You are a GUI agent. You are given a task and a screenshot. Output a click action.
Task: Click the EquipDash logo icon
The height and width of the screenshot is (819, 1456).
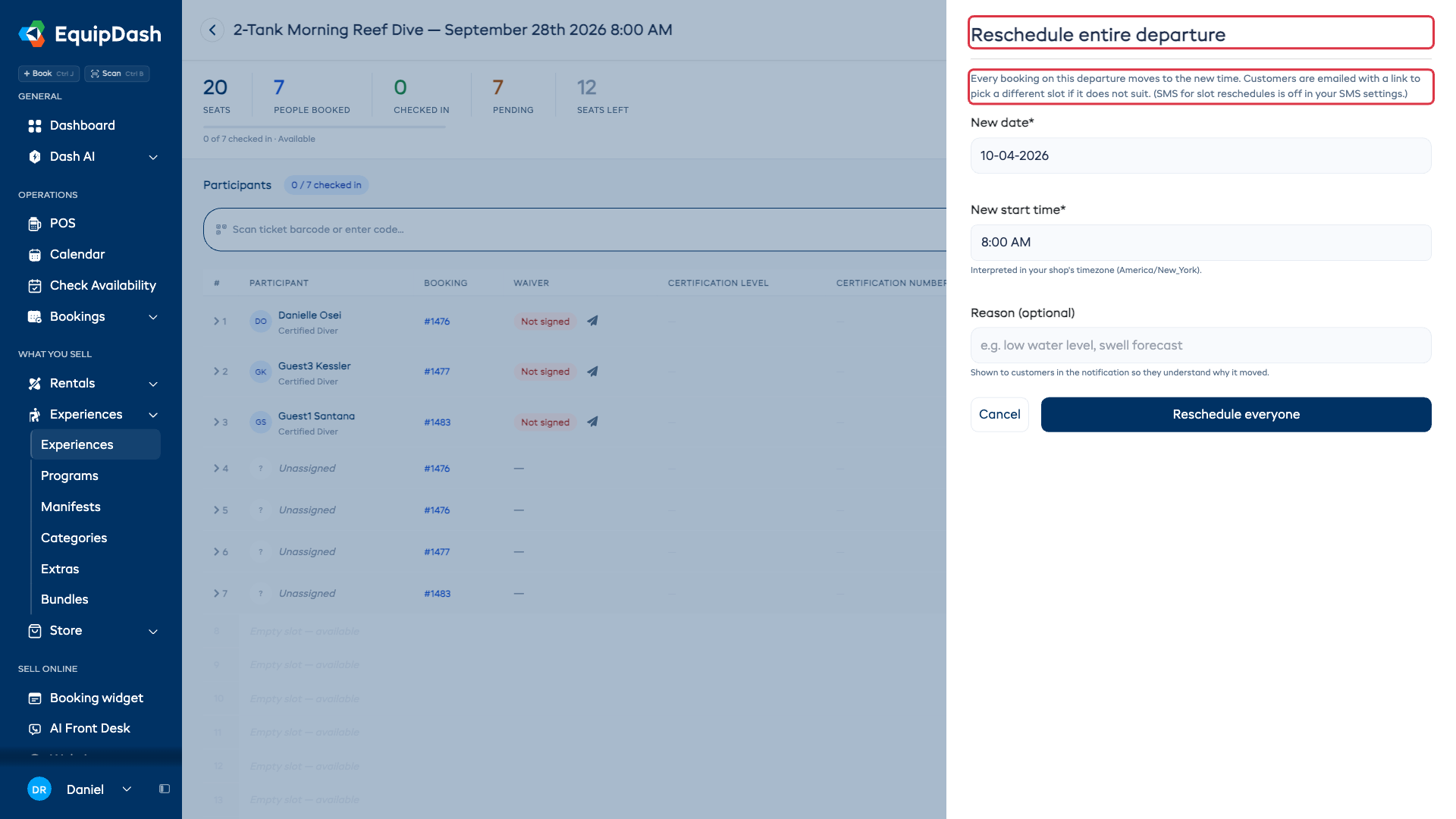pyautogui.click(x=32, y=34)
